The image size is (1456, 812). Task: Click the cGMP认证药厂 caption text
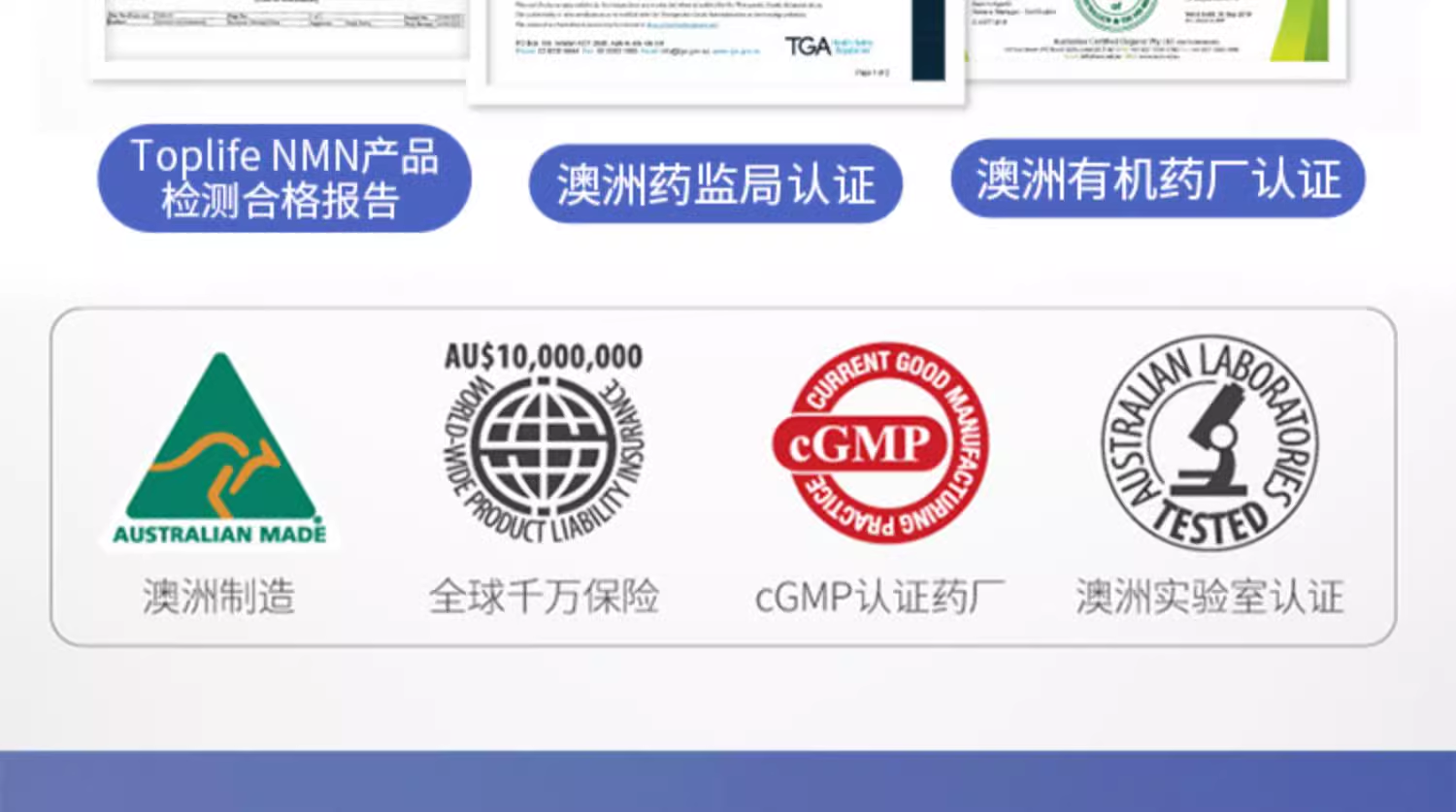(x=879, y=597)
